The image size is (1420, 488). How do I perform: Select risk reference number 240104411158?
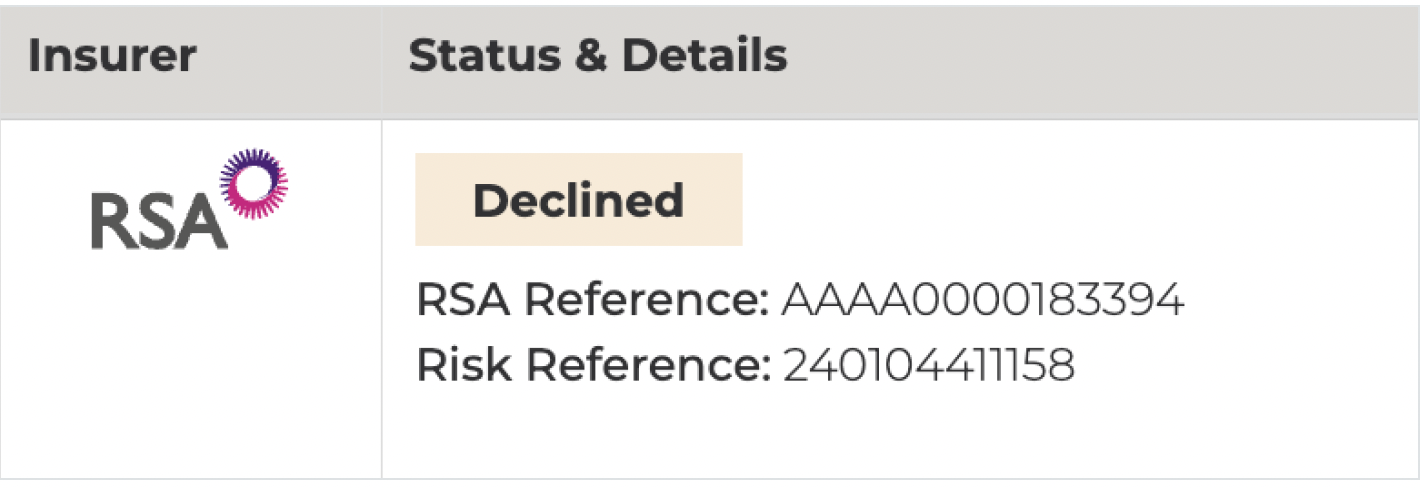(928, 366)
